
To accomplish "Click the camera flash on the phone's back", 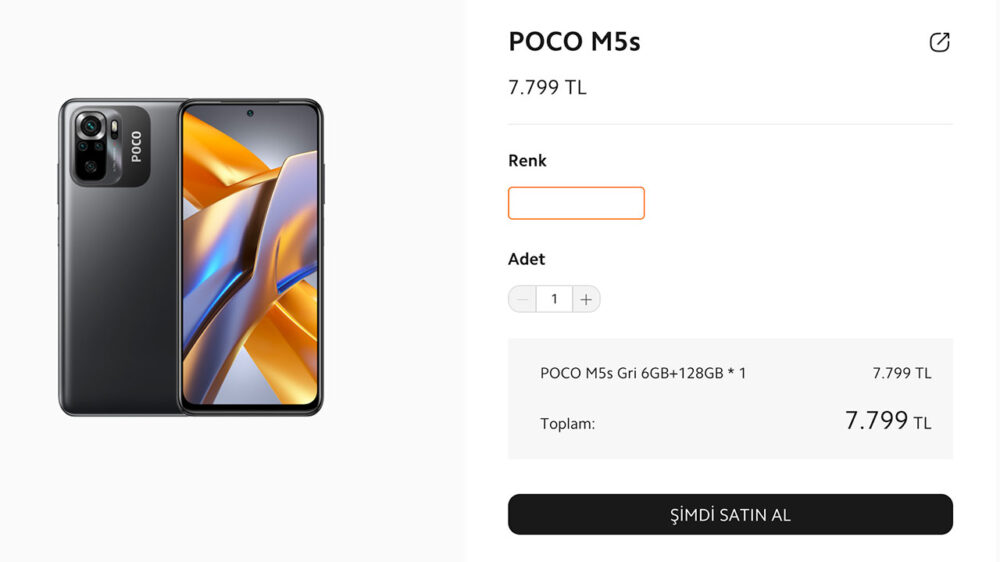I will [x=115, y=126].
